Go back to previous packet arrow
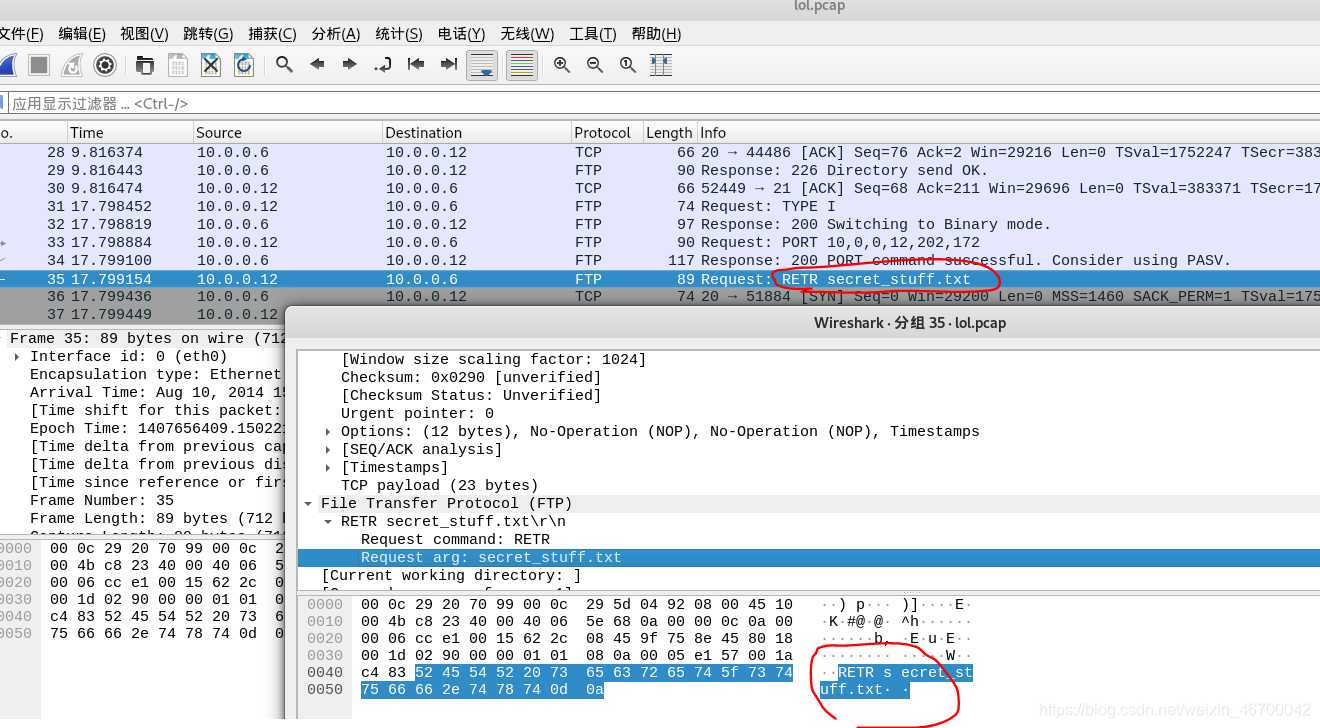Image resolution: width=1320 pixels, height=728 pixels. (317, 65)
